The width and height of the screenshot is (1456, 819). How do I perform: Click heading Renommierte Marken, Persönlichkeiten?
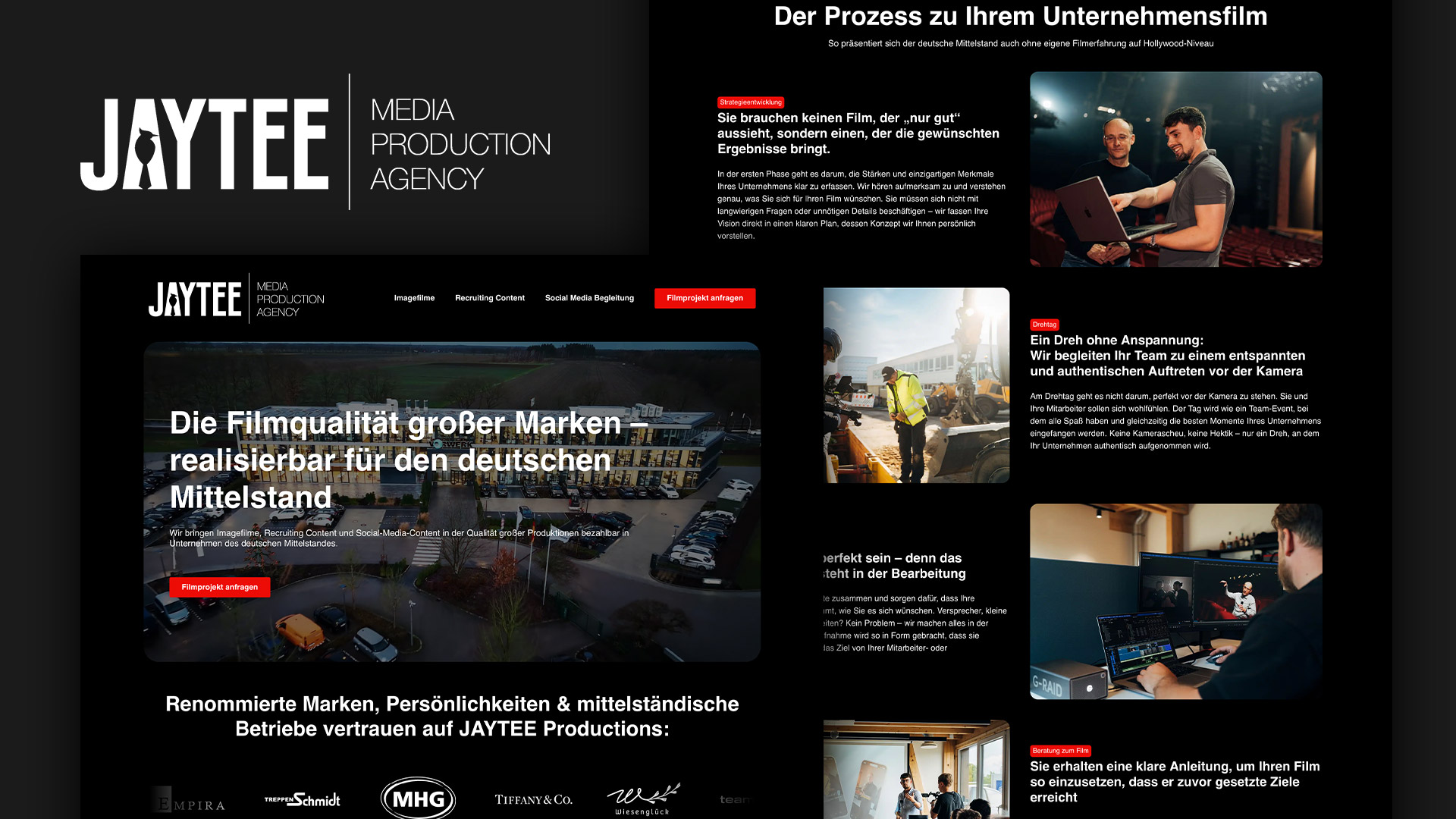coord(452,716)
